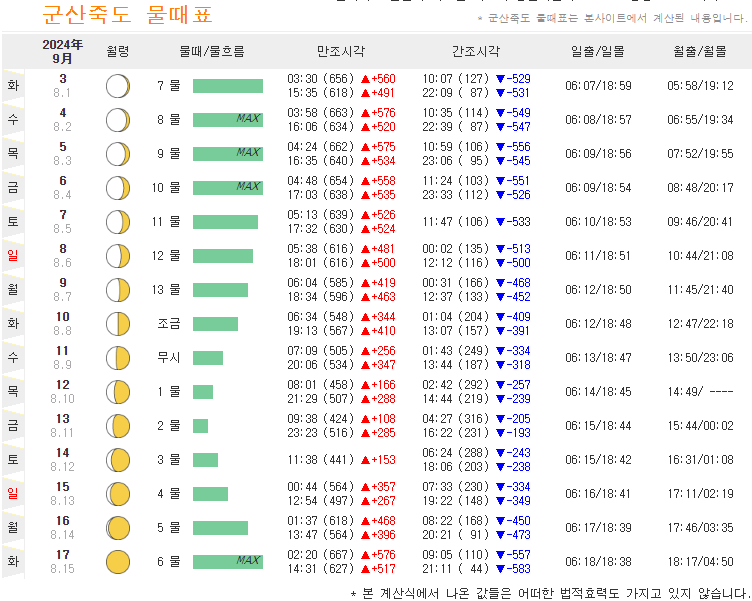Click moonrise/moonset 05:58/19:12
This screenshot has width=752, height=601.
(x=700, y=86)
